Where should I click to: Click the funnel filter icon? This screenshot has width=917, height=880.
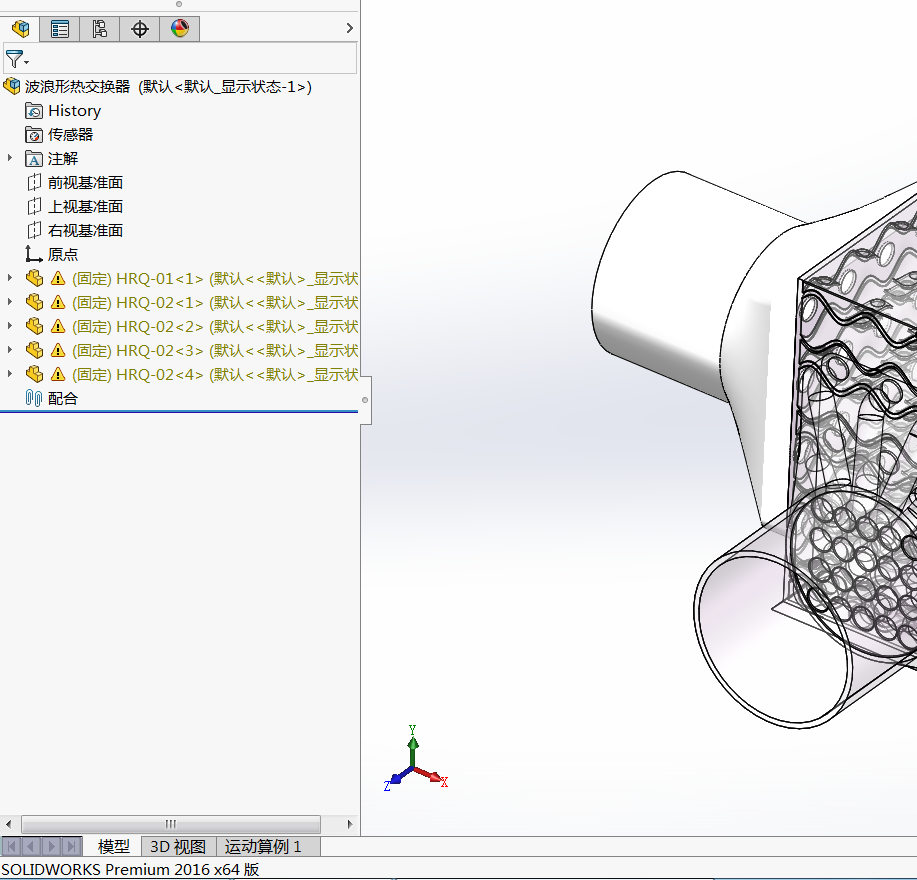coord(15,59)
